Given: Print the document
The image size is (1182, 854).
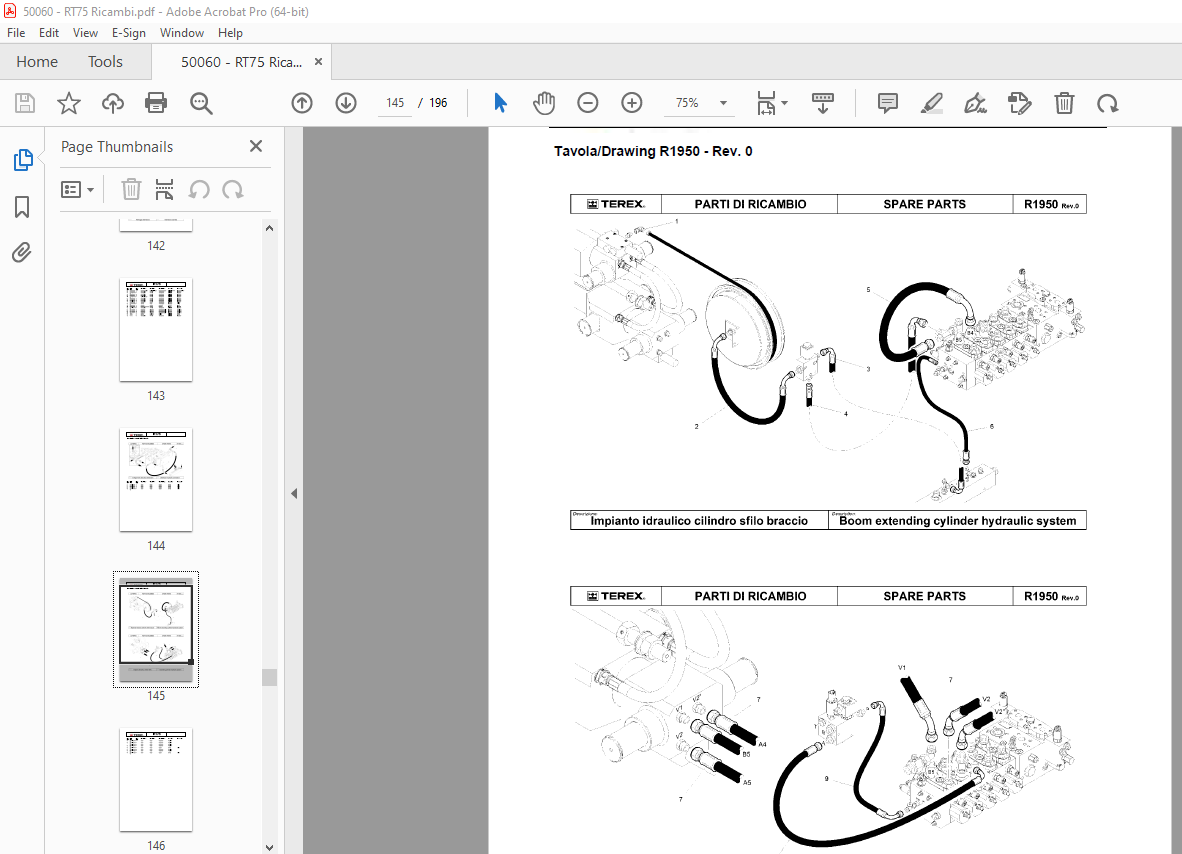Looking at the screenshot, I should coord(156,103).
